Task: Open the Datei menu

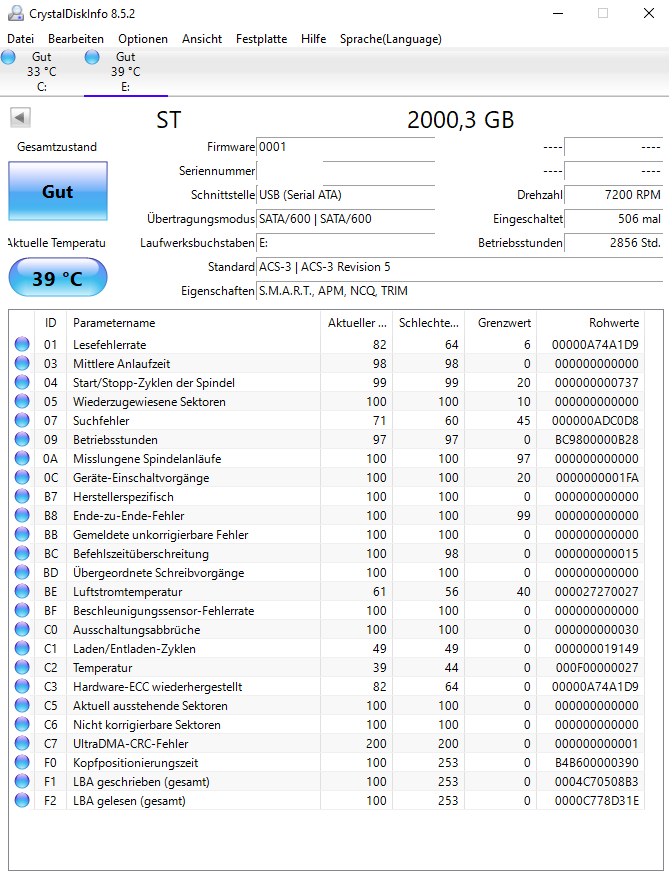Action: 21,39
